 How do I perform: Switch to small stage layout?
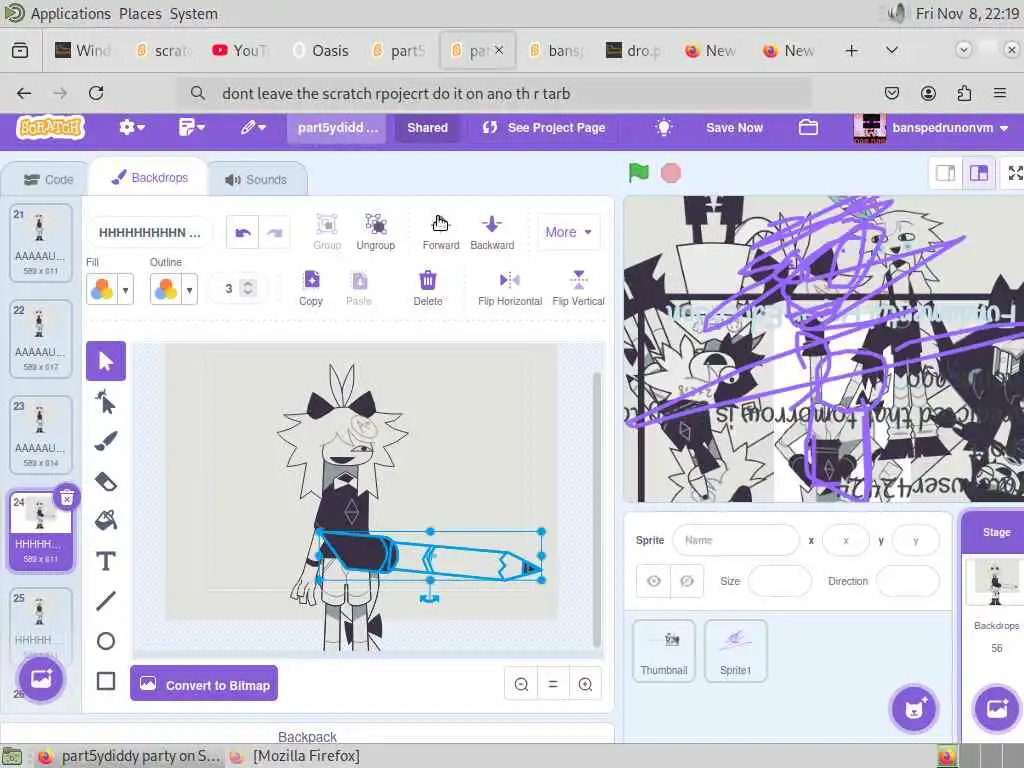click(x=946, y=173)
